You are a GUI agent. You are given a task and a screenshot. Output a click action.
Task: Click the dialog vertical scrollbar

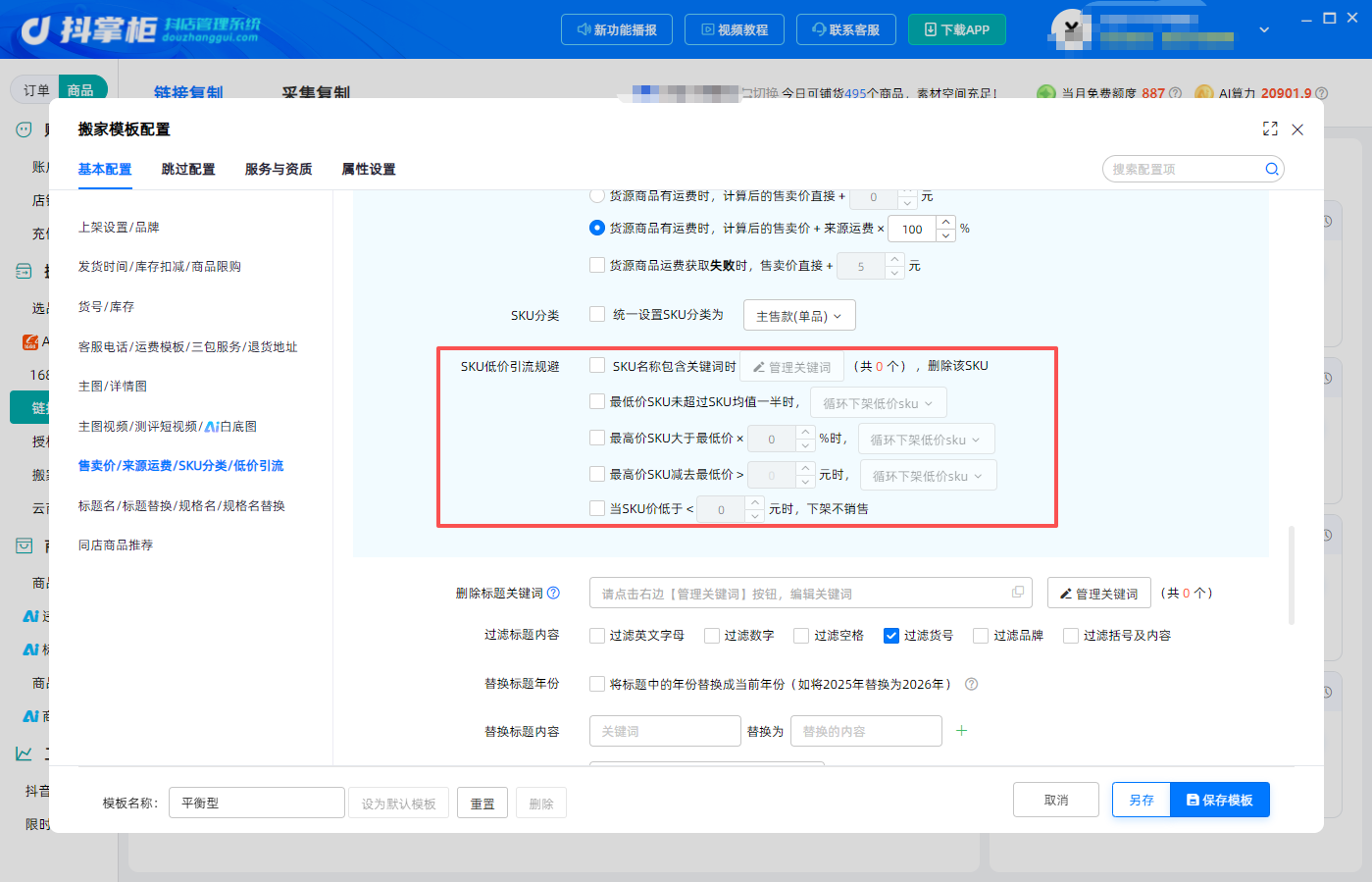[1292, 575]
